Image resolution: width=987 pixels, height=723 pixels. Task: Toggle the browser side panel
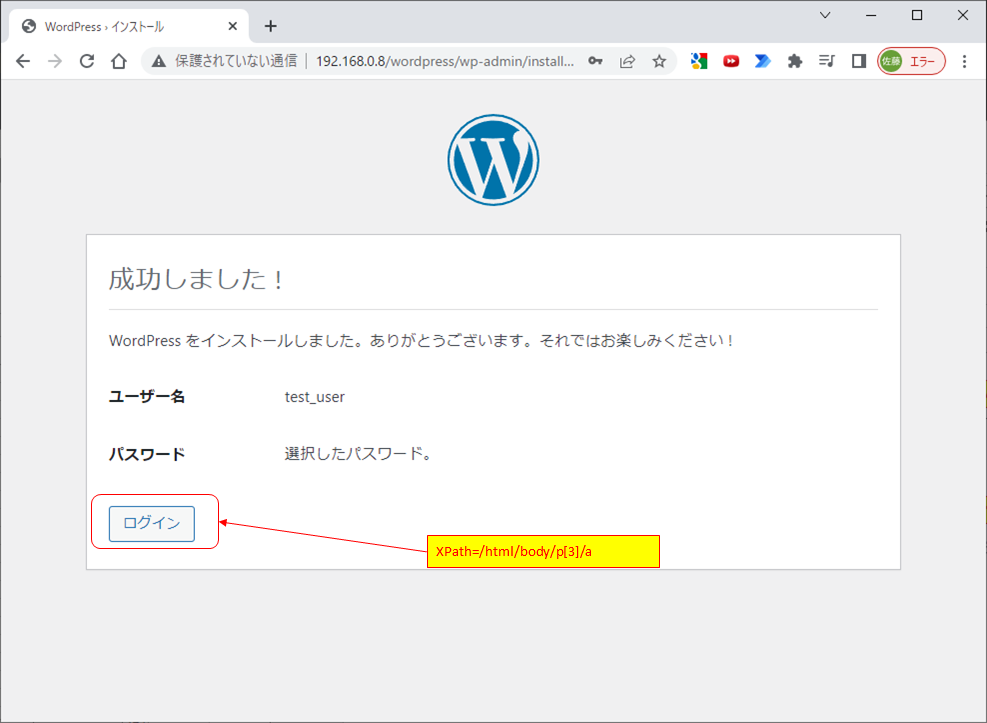(x=859, y=61)
